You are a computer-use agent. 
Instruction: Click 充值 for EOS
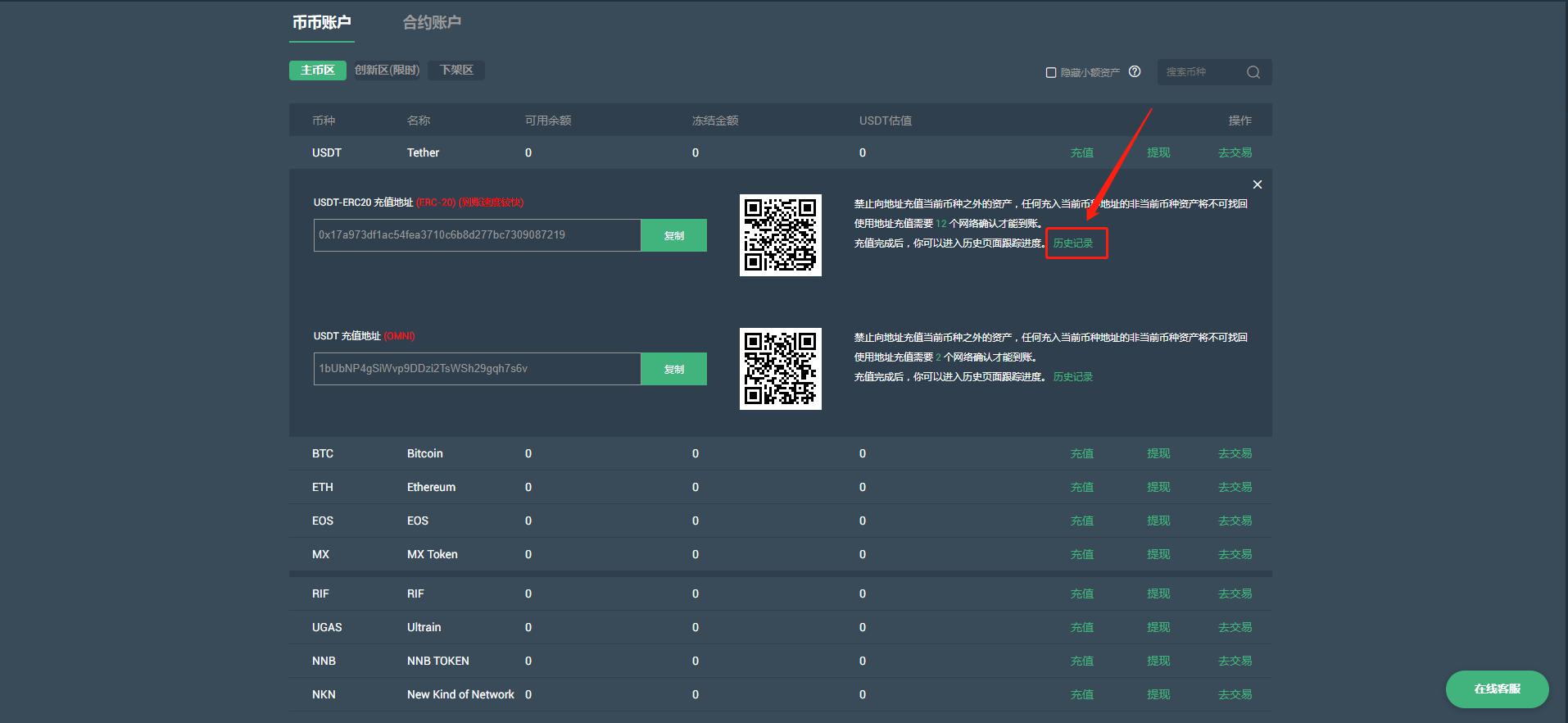(x=1082, y=521)
